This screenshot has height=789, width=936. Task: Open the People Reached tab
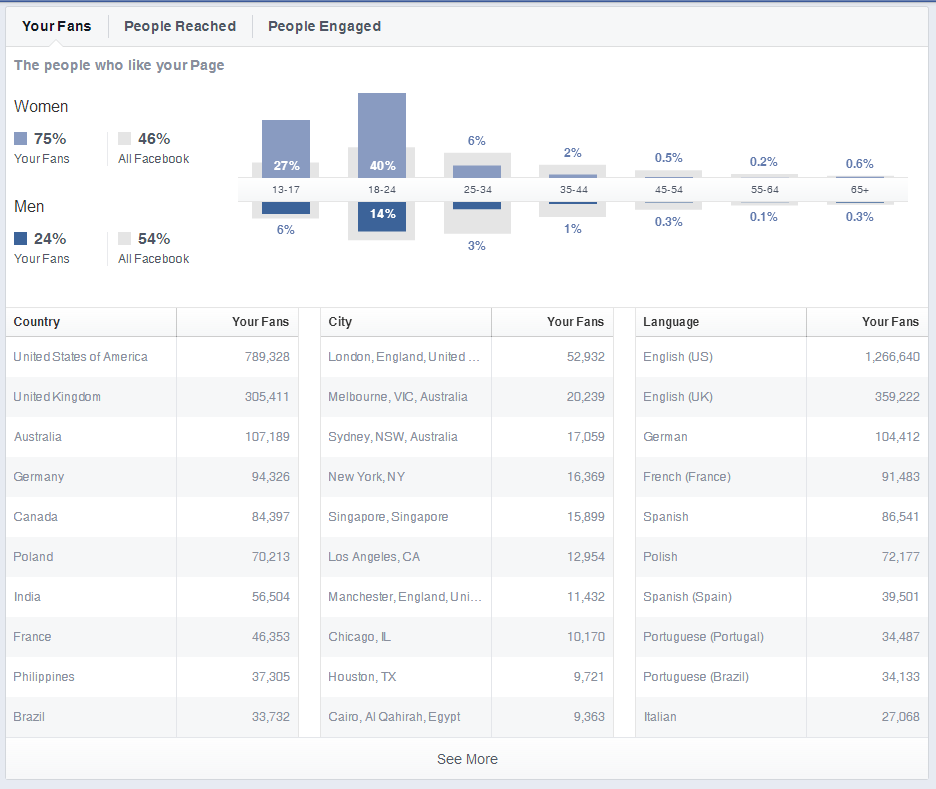pos(180,26)
